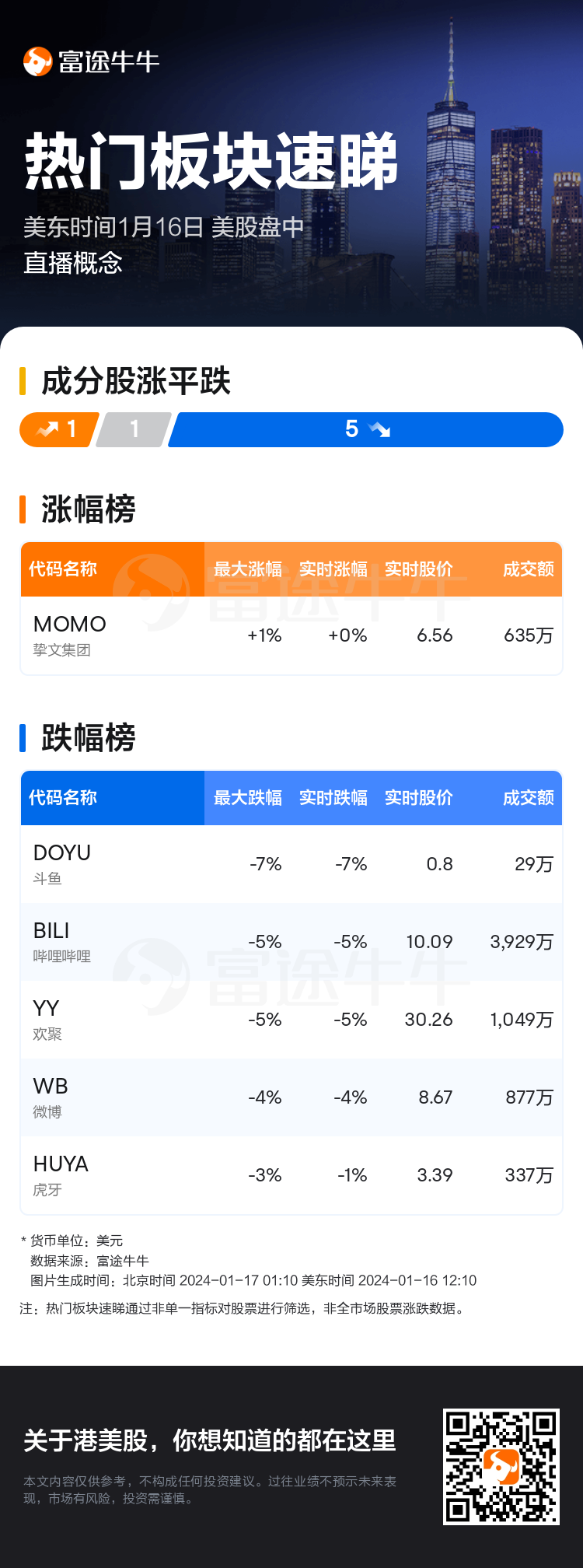Click the 成交额 header in the decliners table
Screen dimensions: 583x1568
pyautogui.click(x=528, y=798)
